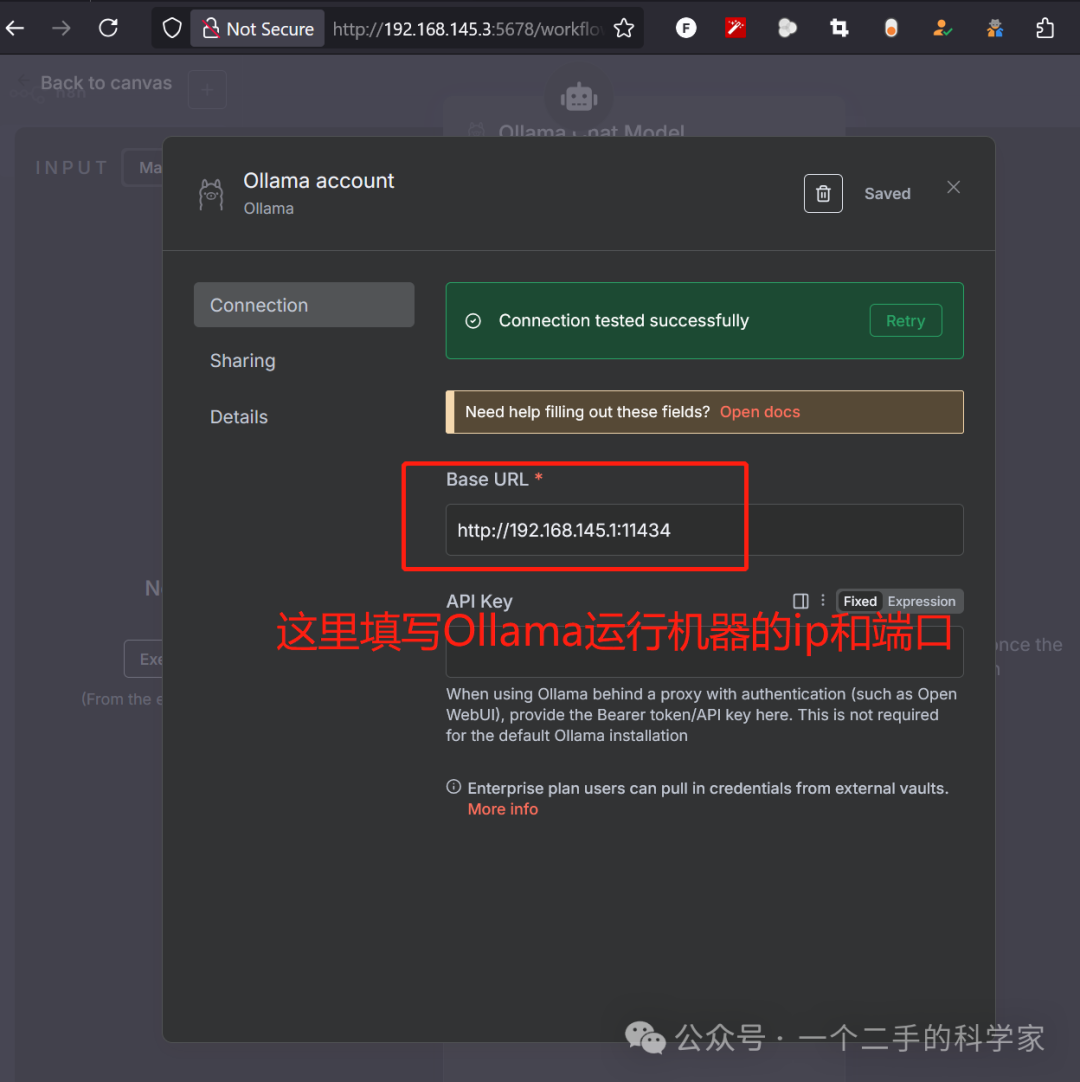
Task: Set API Key mode to Expression
Action: pyautogui.click(x=921, y=601)
